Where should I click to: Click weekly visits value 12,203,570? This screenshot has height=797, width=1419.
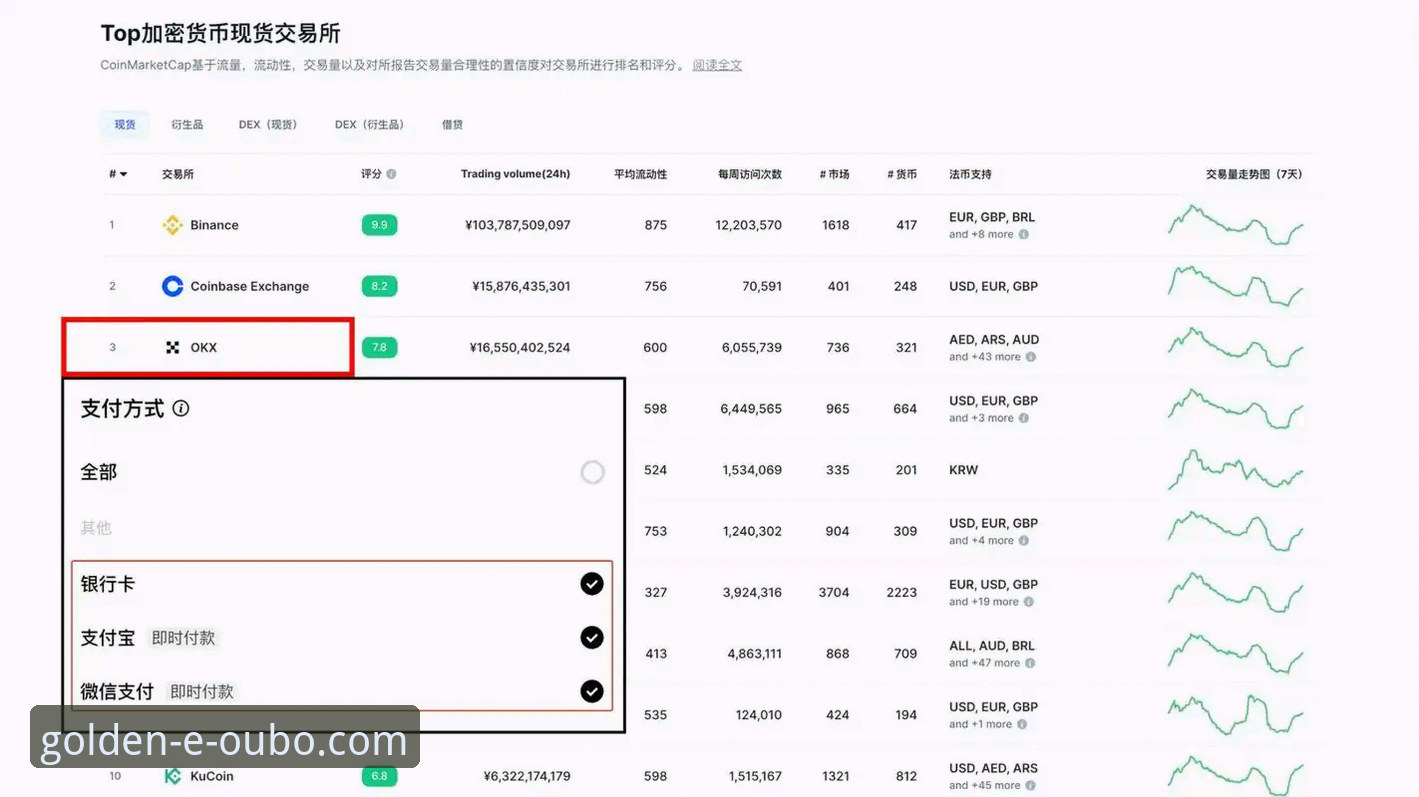click(749, 225)
